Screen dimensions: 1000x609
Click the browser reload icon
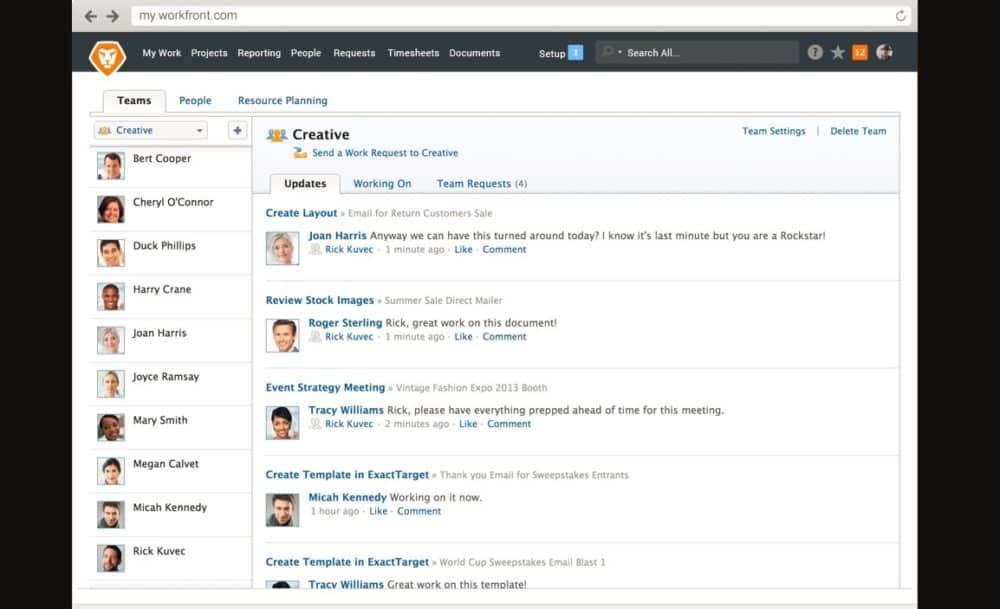click(900, 16)
